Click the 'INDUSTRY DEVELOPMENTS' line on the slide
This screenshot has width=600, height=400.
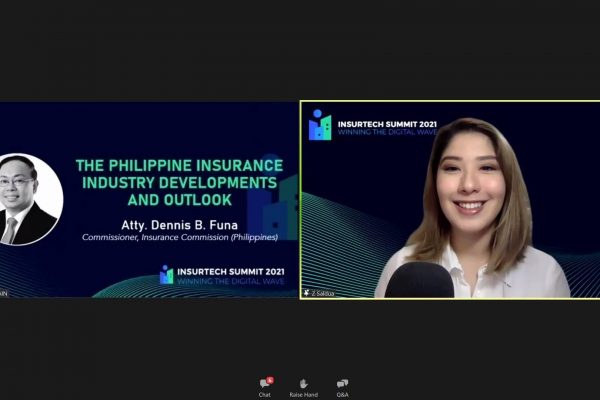[x=179, y=183]
